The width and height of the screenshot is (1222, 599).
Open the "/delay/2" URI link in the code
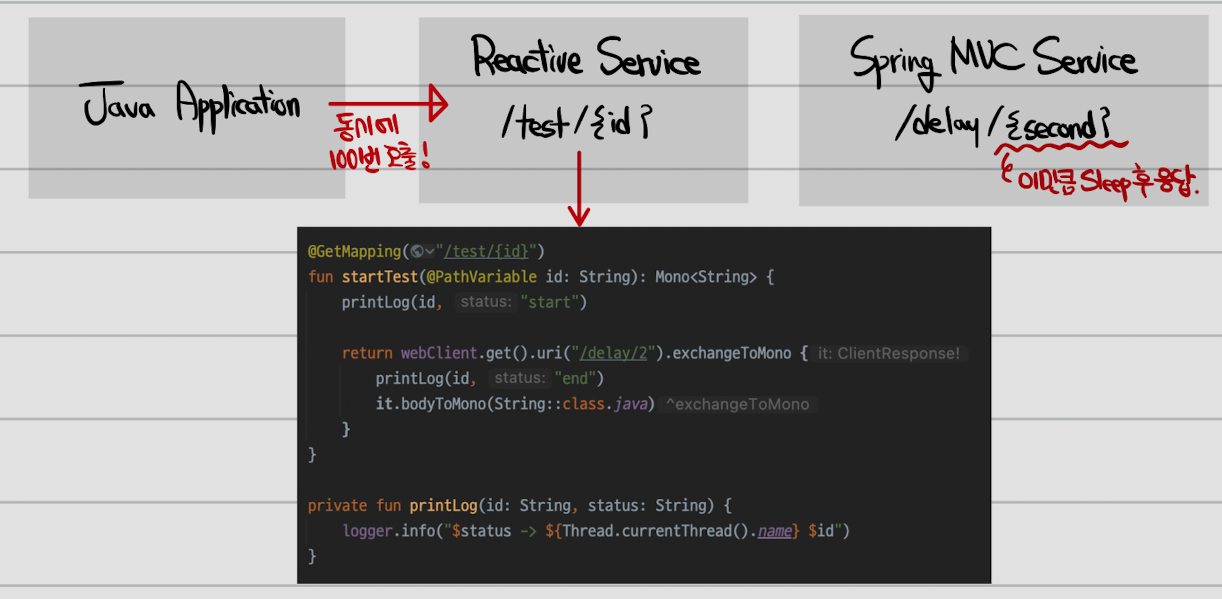tap(614, 353)
